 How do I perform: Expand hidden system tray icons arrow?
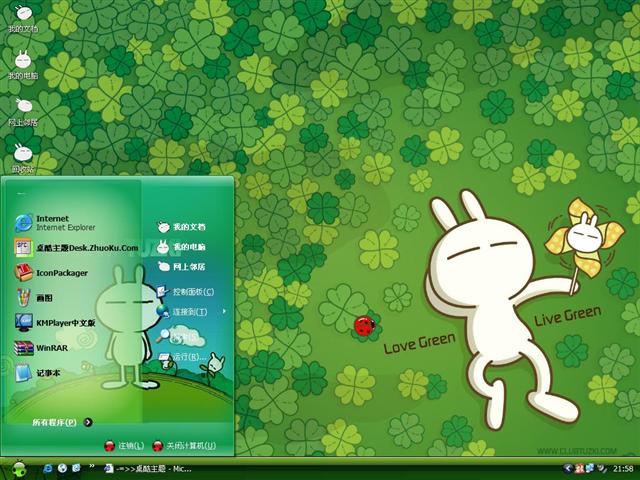[x=568, y=468]
